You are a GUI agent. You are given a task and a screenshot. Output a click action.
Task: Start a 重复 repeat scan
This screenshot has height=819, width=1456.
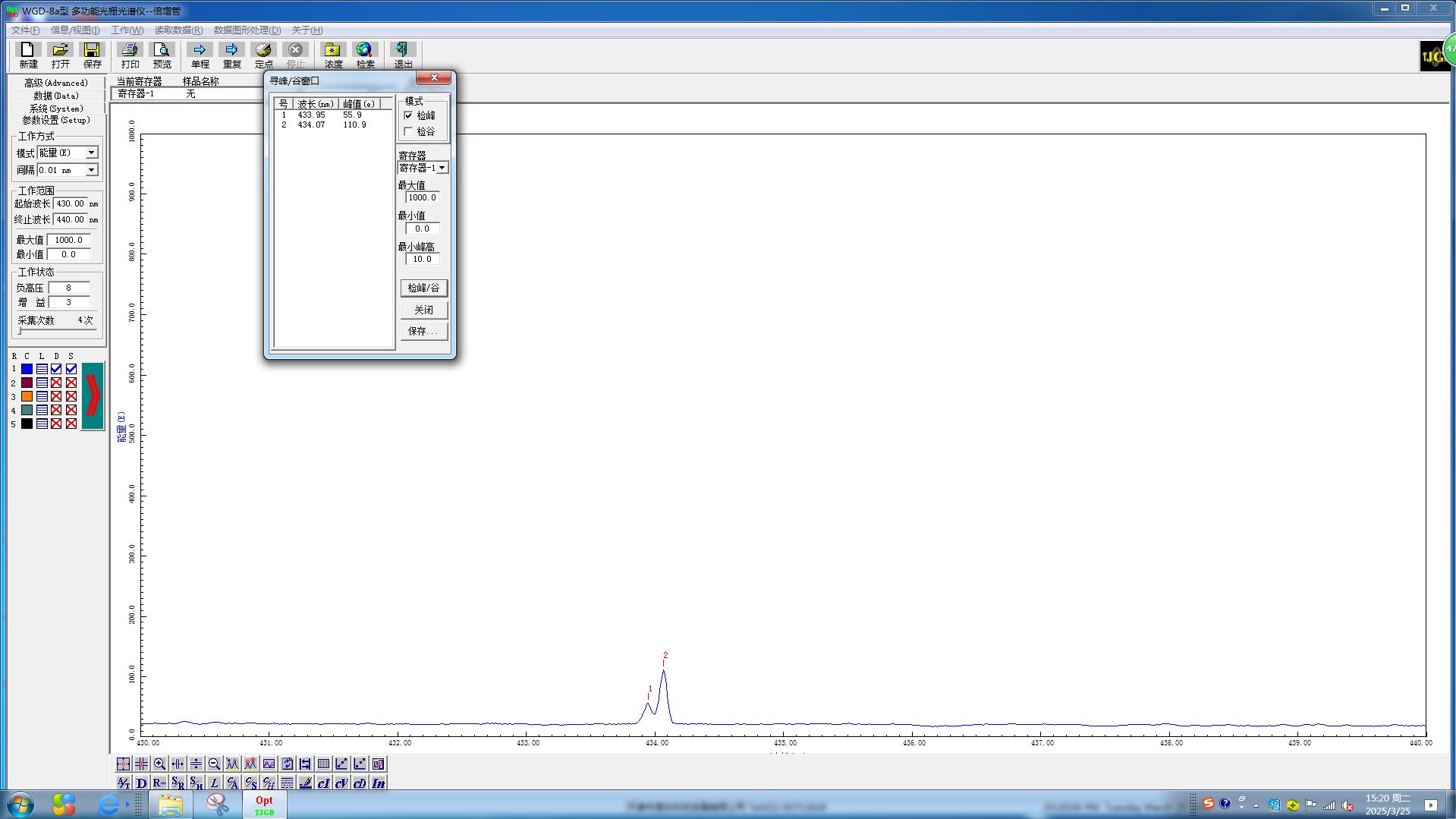pyautogui.click(x=231, y=55)
